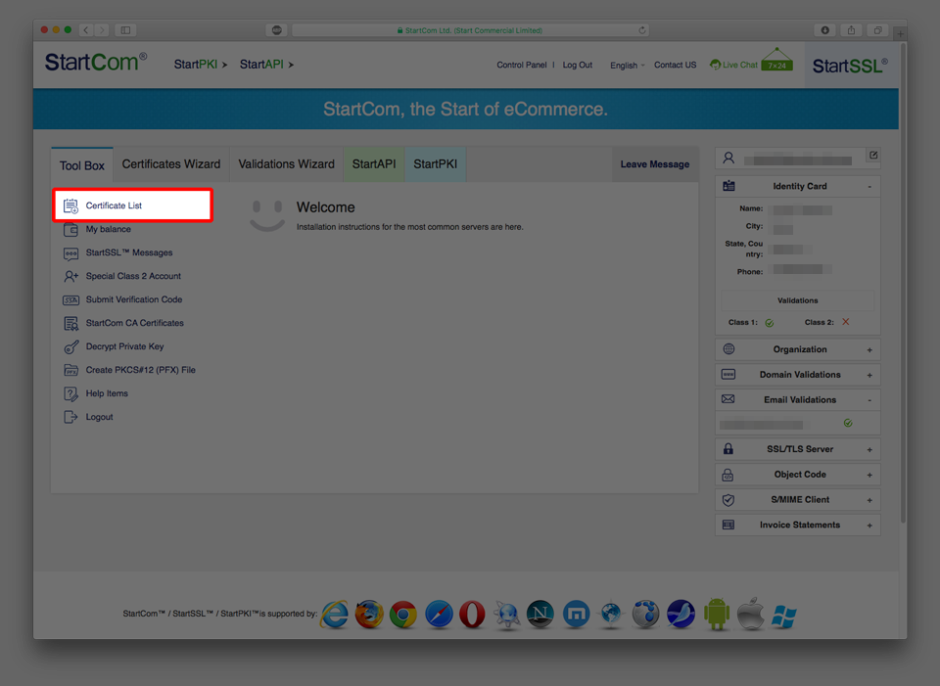Click the Safari address bar
The image size is (940, 686).
click(x=470, y=30)
